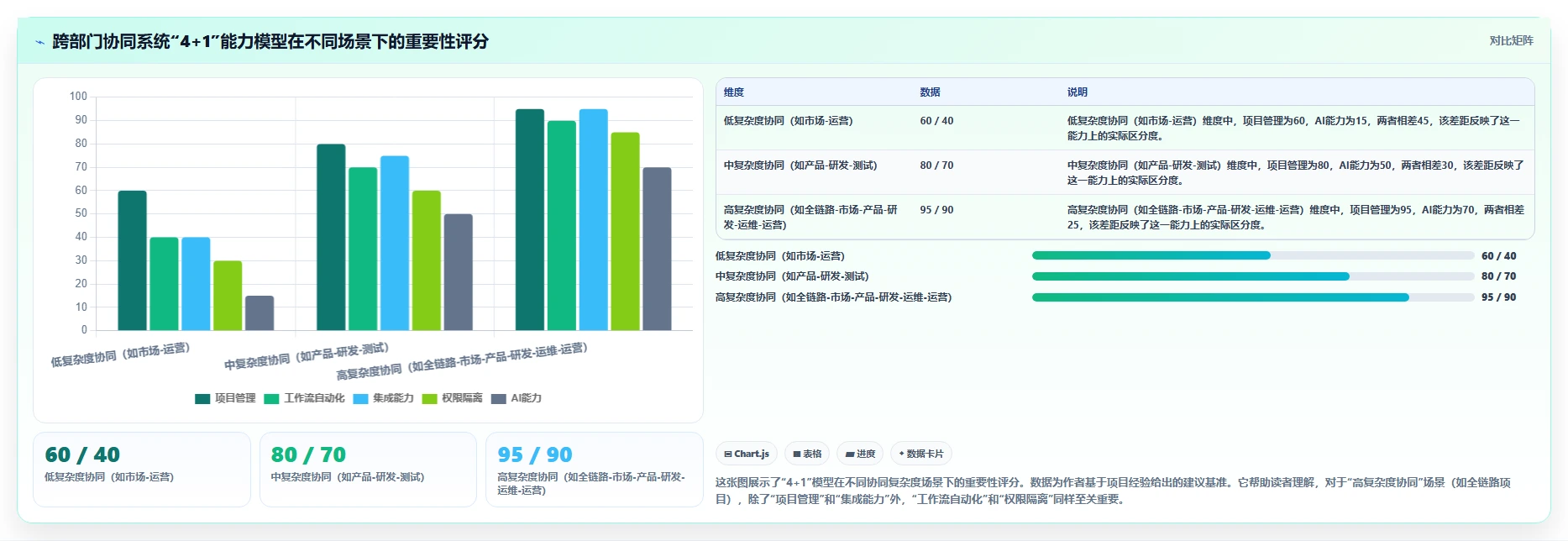Screen dimensions: 1568x541
Task: Open the 95 / 90 stat card
Action: click(595, 470)
